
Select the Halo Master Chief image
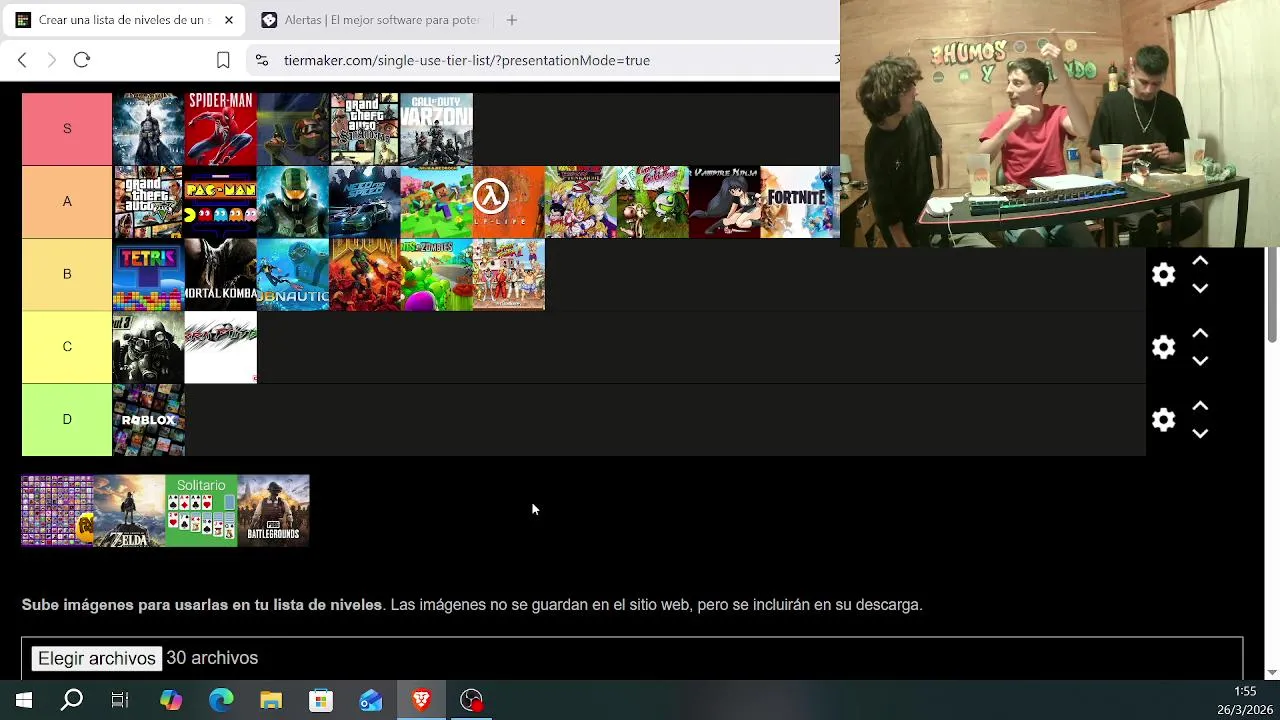[x=293, y=202]
